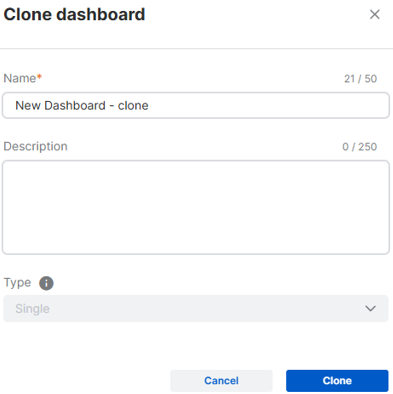Click the Clone dashboard dialog title

(x=74, y=15)
